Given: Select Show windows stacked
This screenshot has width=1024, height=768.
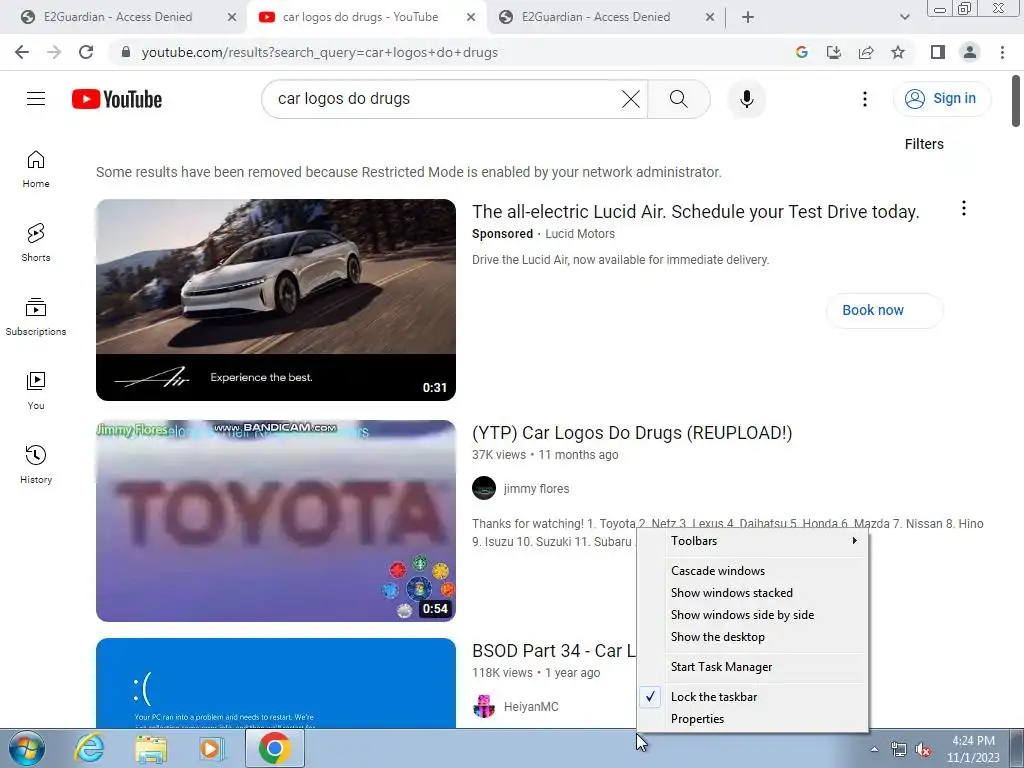Looking at the screenshot, I should [753, 593].
